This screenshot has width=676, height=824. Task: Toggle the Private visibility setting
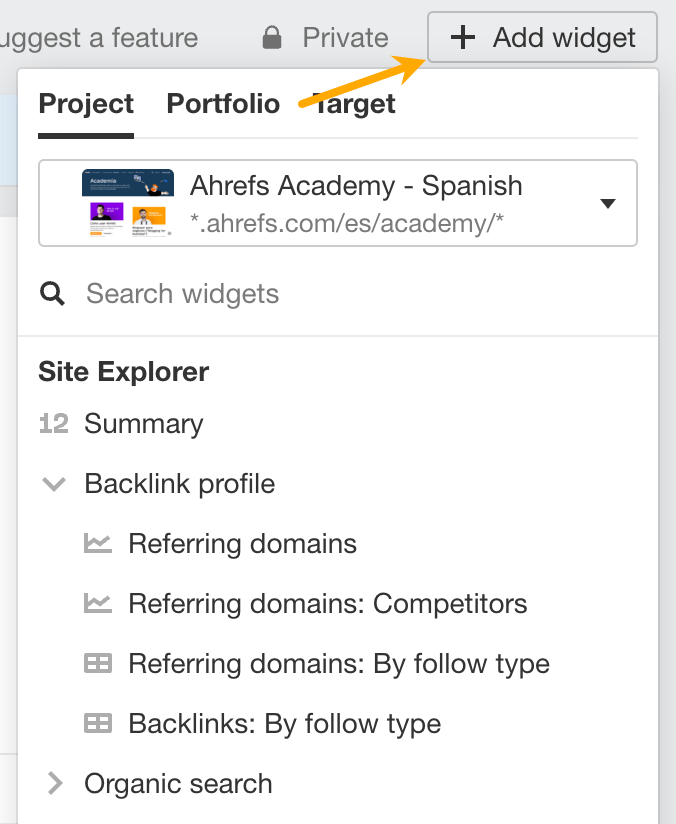coord(345,39)
